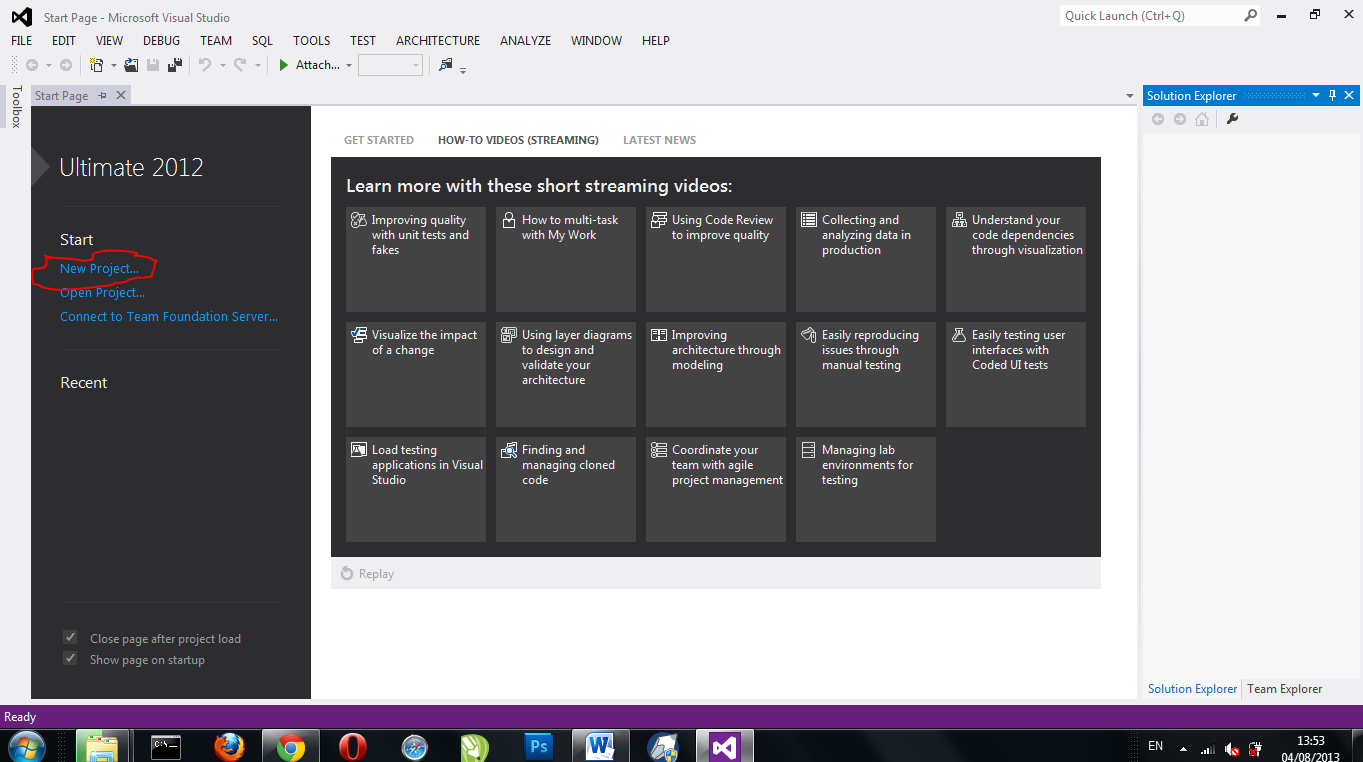
Task: Click Connect to Team Foundation Server link
Action: 169,316
